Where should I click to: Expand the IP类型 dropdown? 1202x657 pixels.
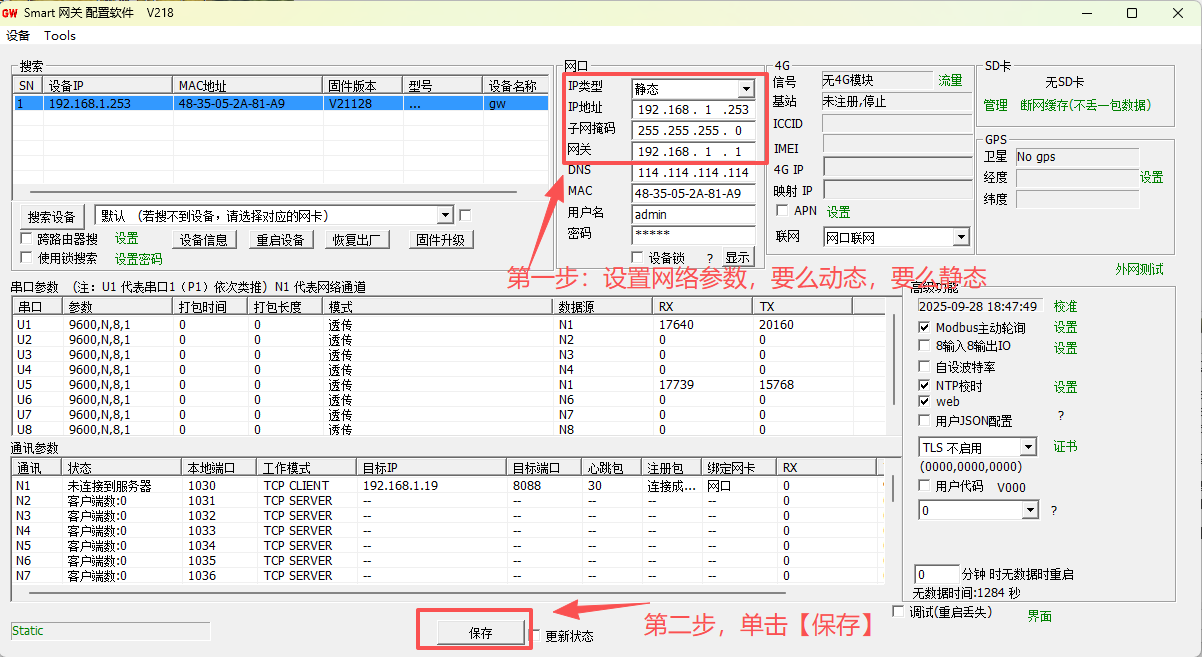[x=746, y=89]
